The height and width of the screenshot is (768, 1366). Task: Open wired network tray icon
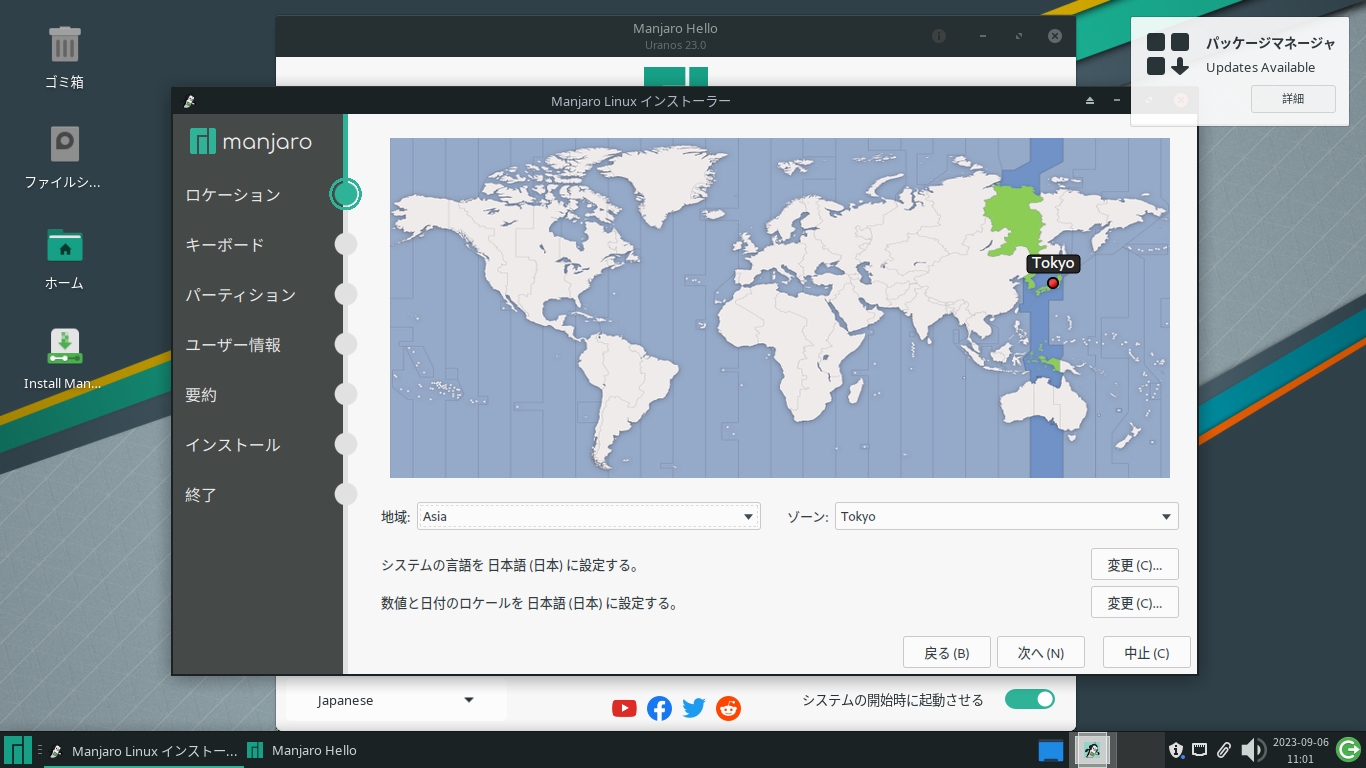[1200, 750]
